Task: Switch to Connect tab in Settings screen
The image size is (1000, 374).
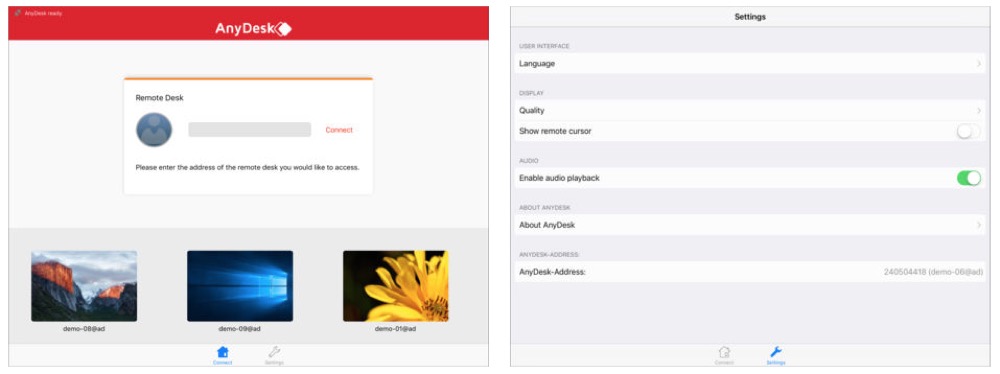Action: pos(724,355)
